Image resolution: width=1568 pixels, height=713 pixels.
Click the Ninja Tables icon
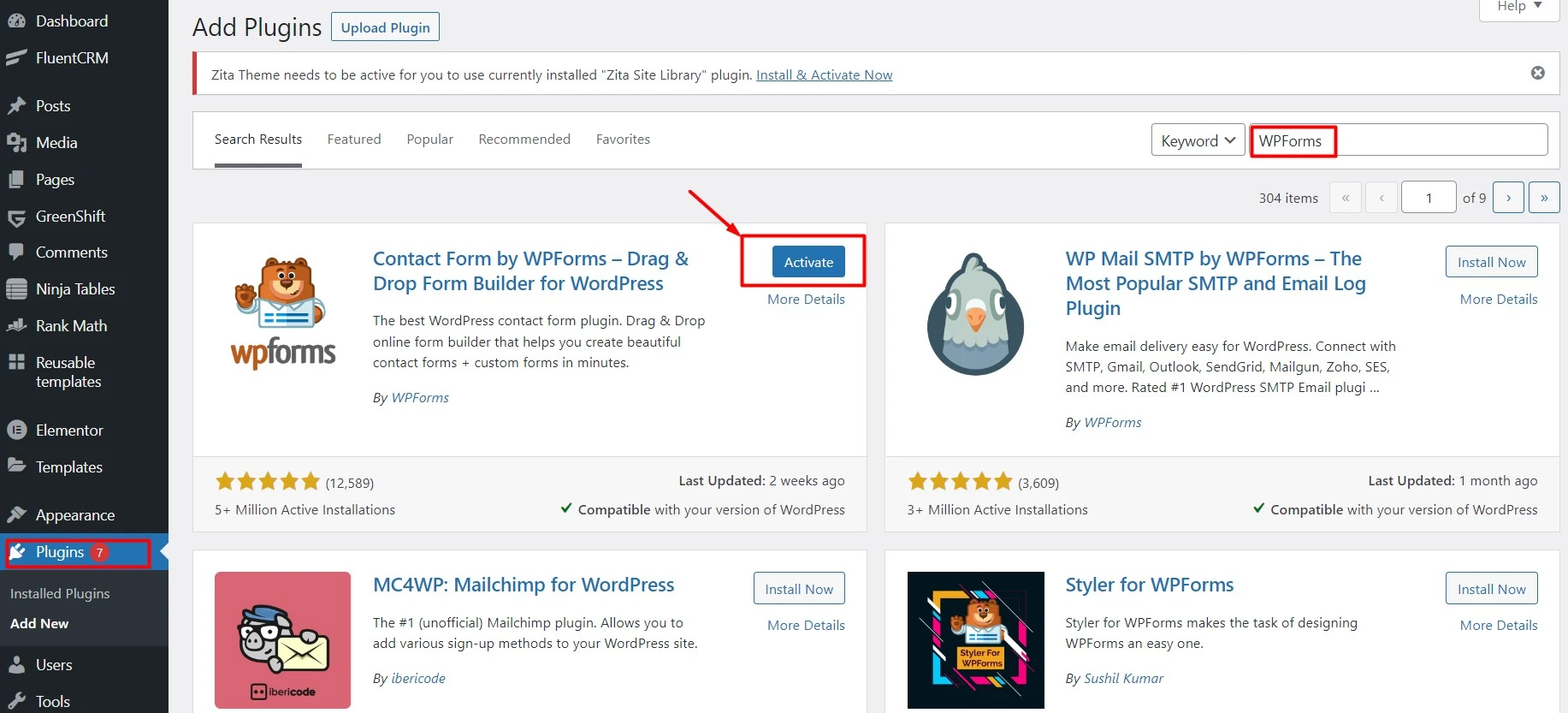(16, 289)
